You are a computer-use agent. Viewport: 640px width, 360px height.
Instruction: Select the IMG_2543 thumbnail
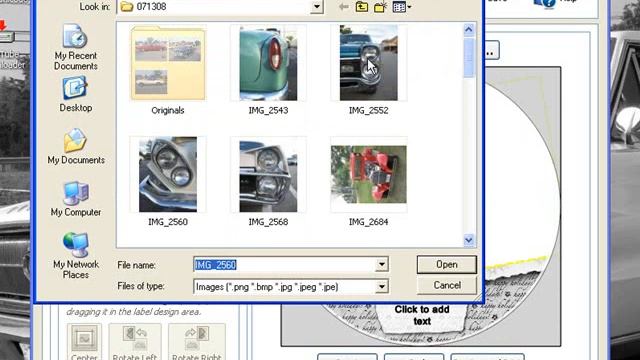point(268,63)
